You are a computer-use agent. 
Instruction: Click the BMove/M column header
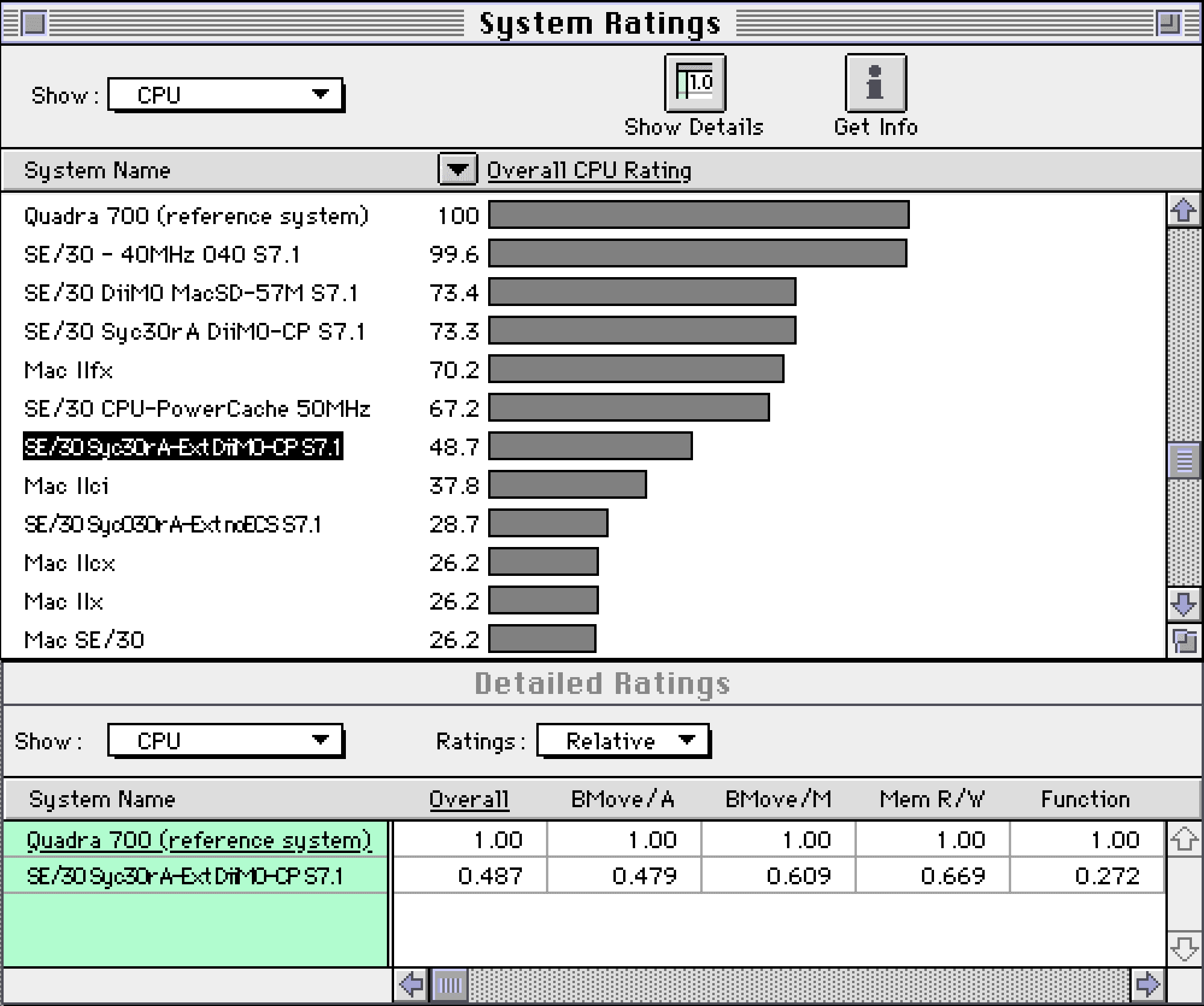[778, 799]
